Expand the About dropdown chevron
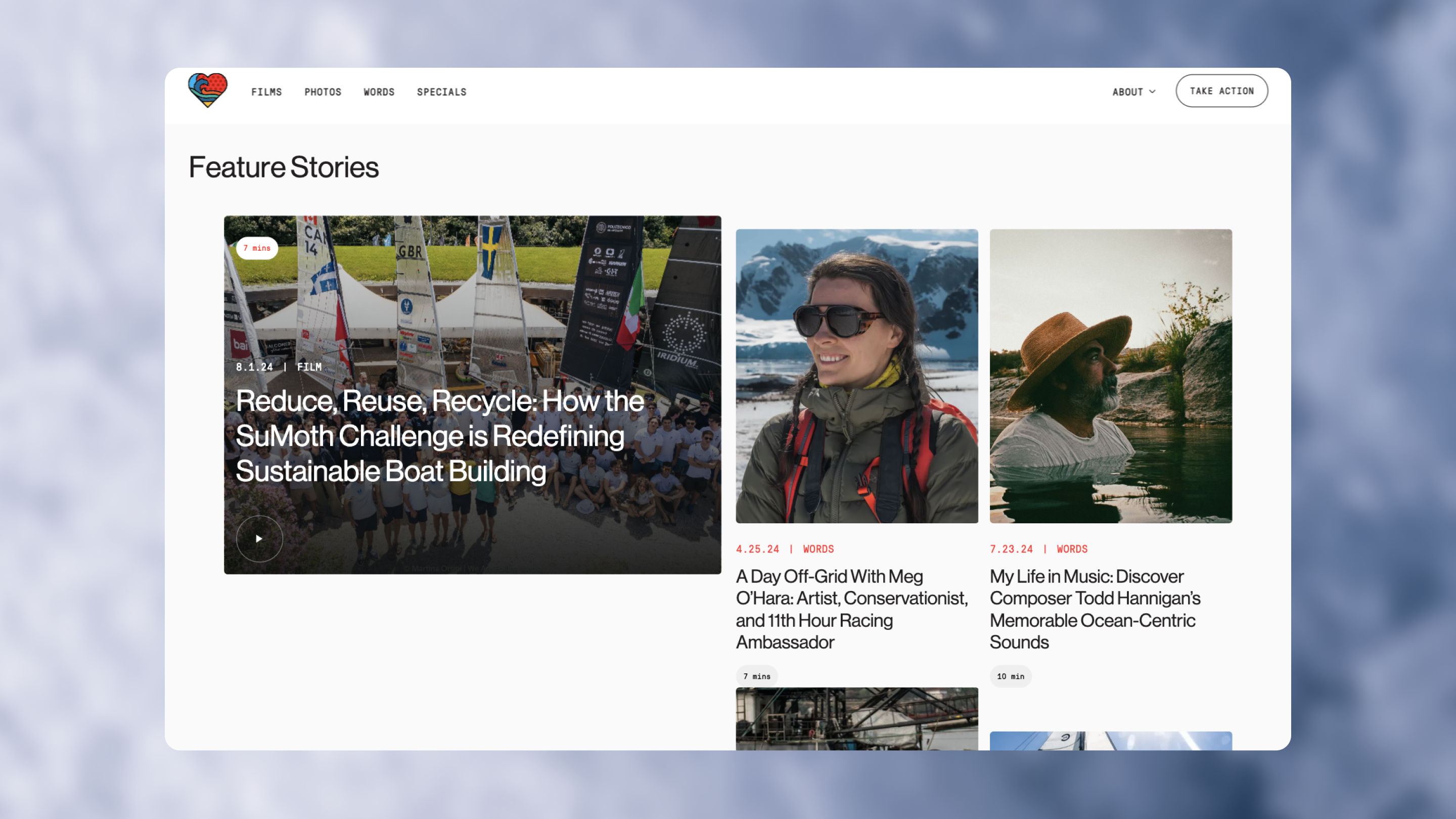The image size is (1456, 819). (1153, 92)
